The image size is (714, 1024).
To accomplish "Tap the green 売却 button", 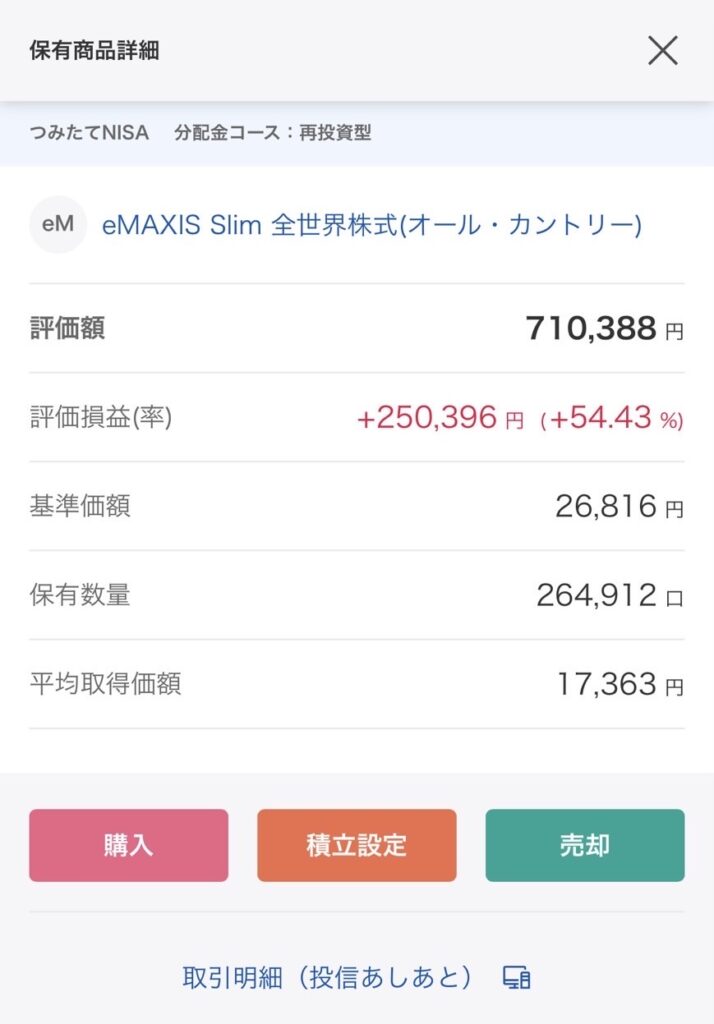I will click(585, 845).
